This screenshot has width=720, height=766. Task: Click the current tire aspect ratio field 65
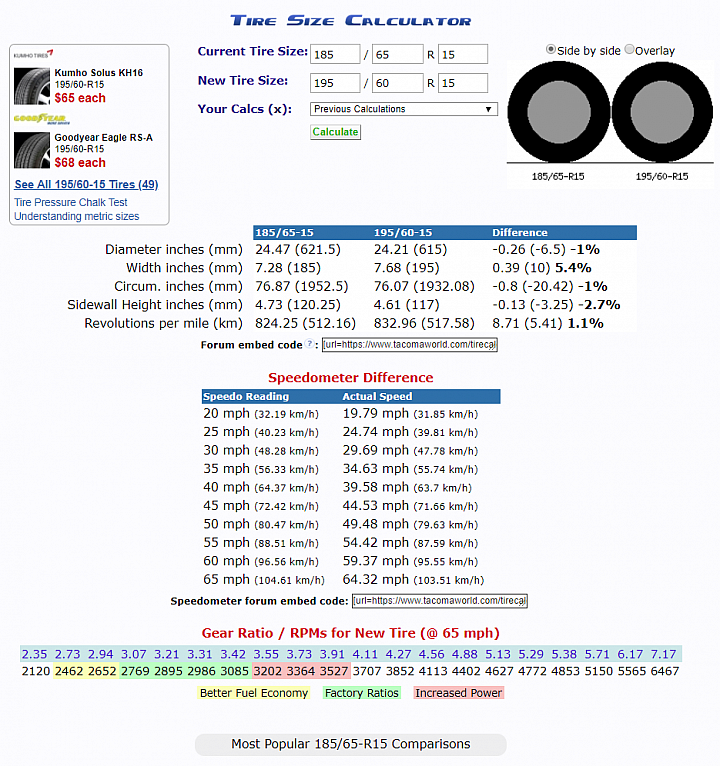(x=398, y=54)
